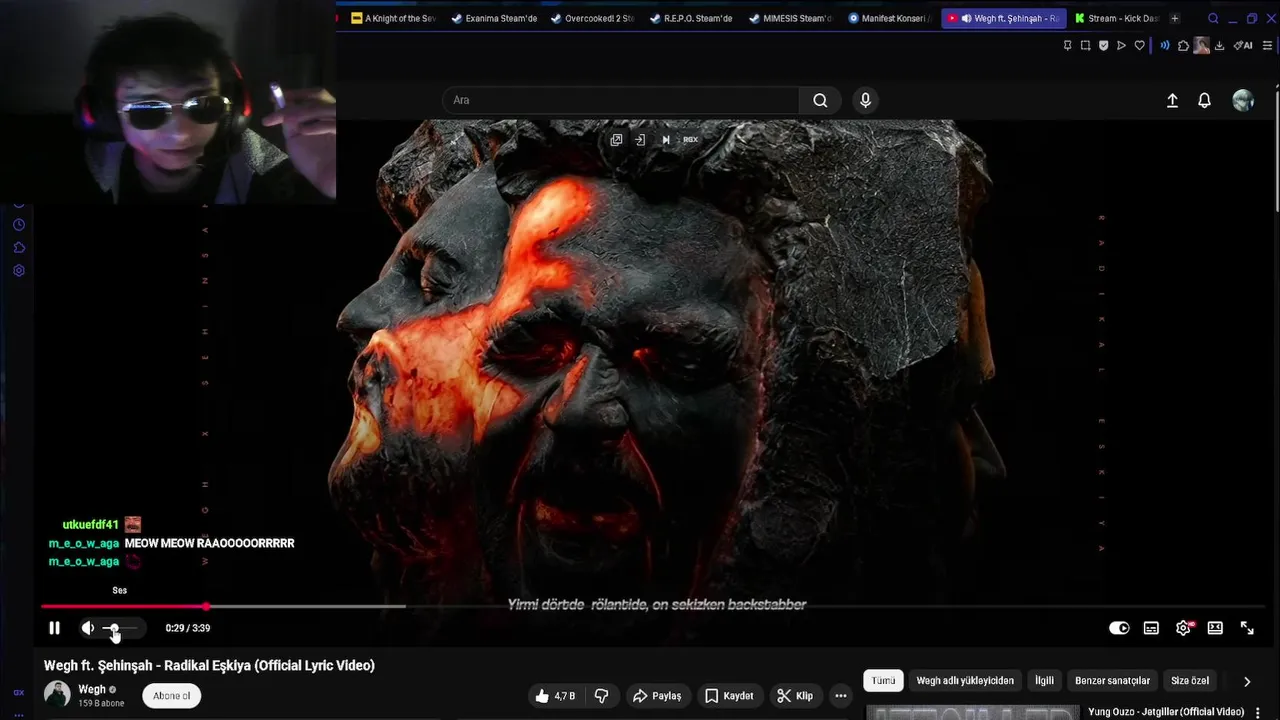
Task: Open the Wegh channel avatar
Action: 57,694
